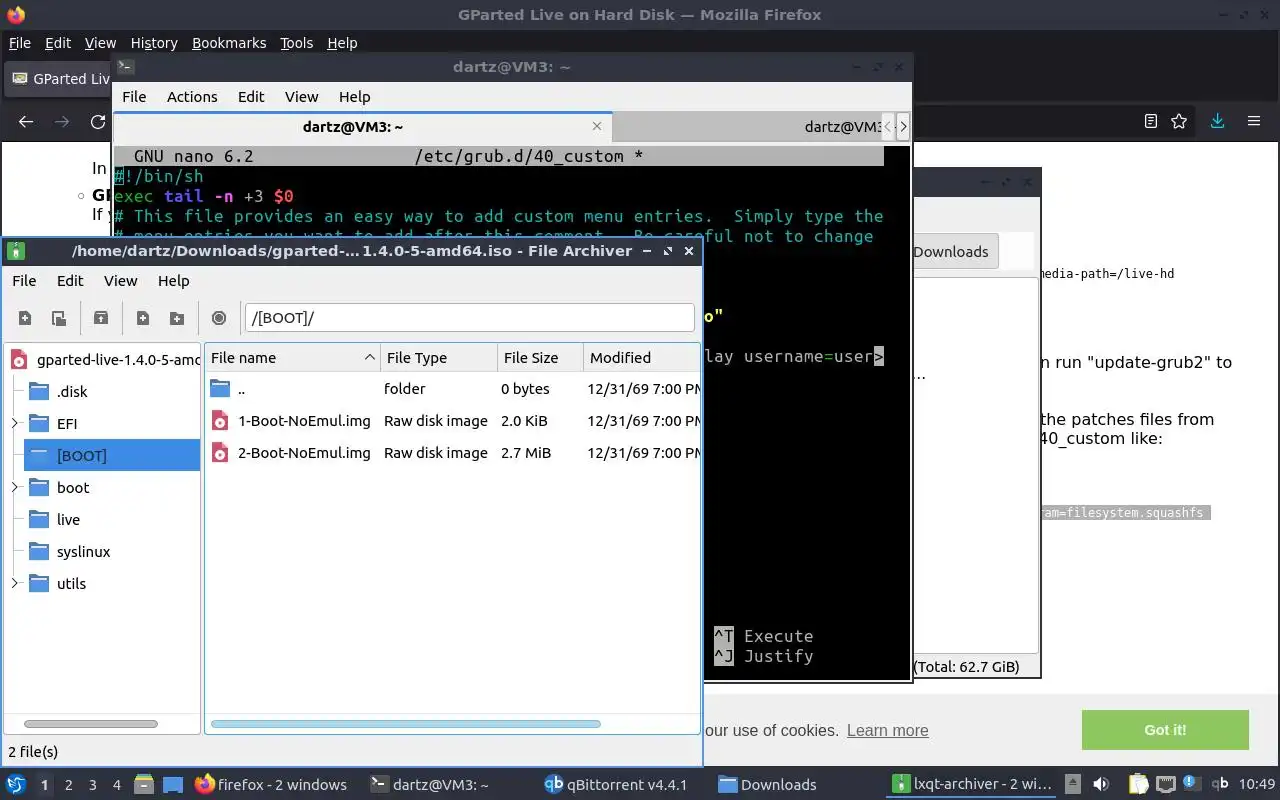This screenshot has height=800, width=1280.
Task: Click the terminal tab scroll right arrow
Action: [903, 126]
